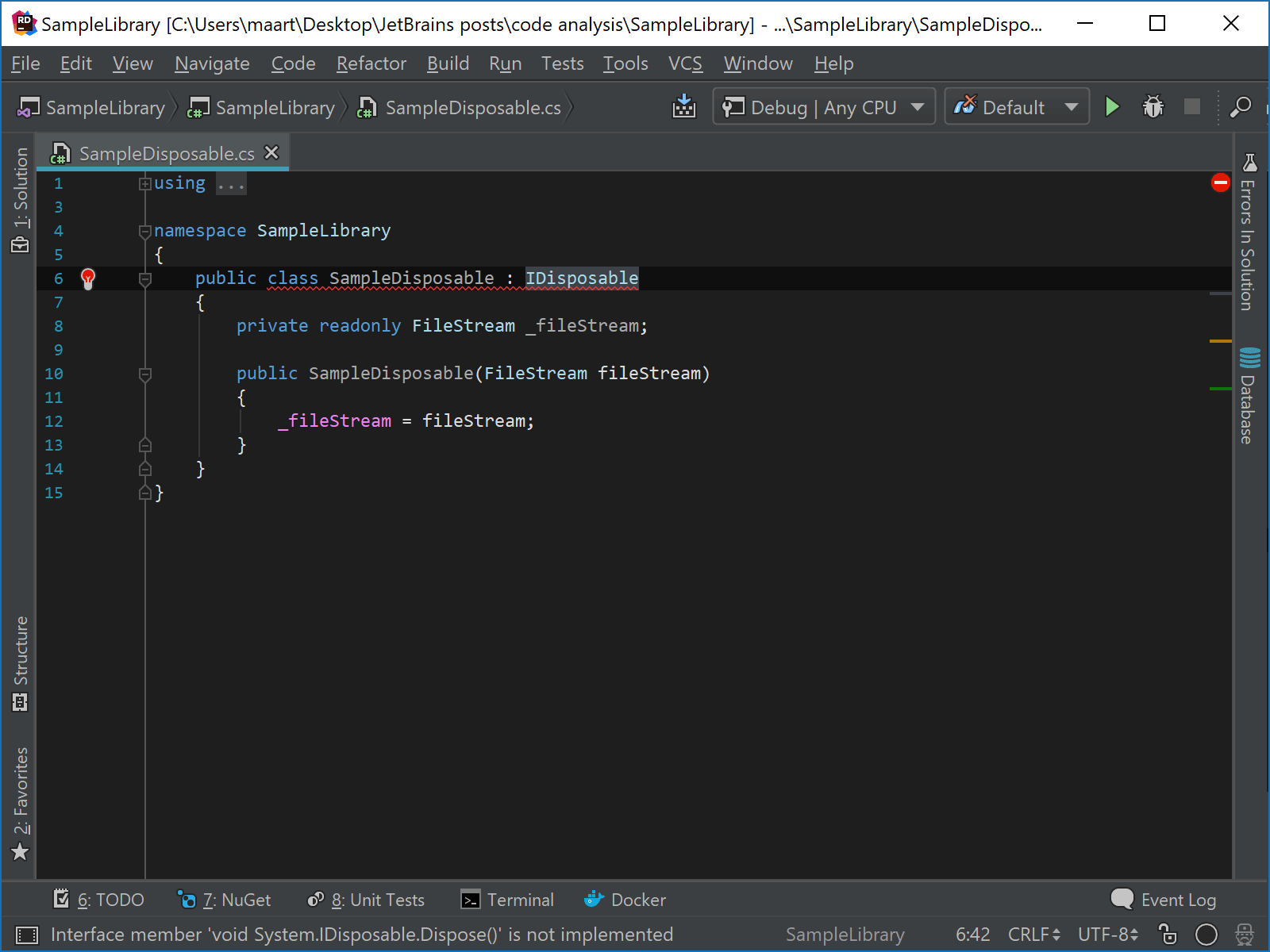Open the Tools menu
The image size is (1270, 952).
(x=625, y=63)
